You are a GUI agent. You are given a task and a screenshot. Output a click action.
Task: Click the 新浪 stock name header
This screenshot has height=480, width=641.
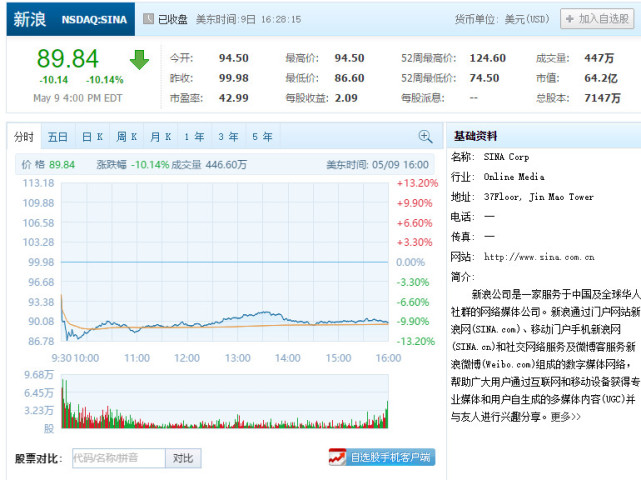(x=29, y=19)
